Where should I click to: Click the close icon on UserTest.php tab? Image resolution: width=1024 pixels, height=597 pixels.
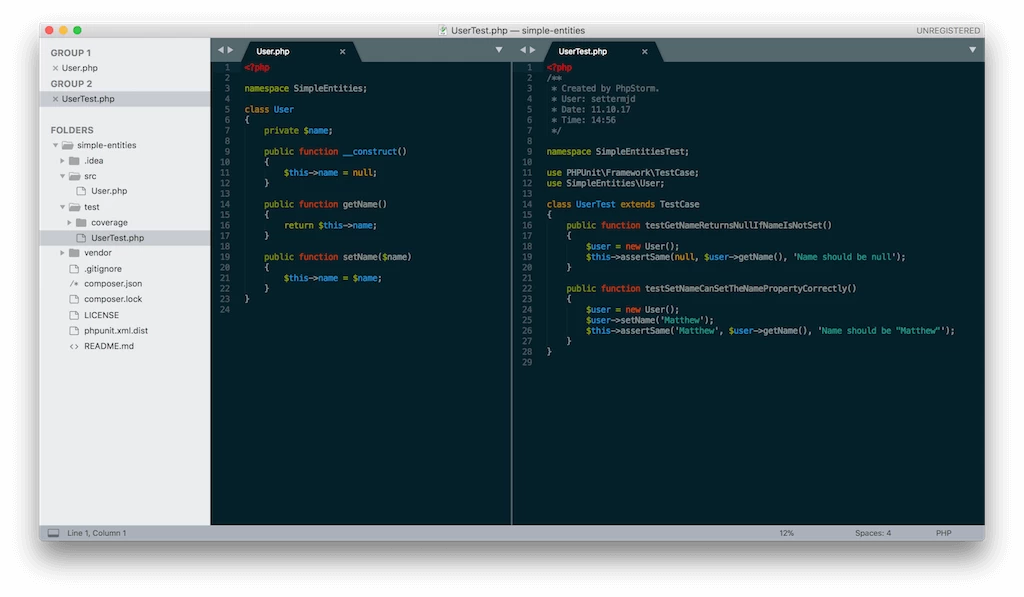point(644,51)
